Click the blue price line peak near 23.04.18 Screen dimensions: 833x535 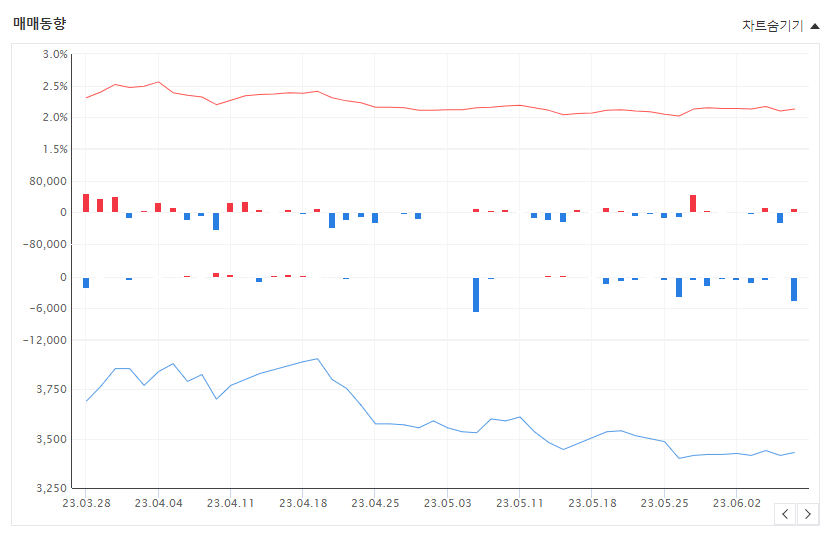pos(317,359)
